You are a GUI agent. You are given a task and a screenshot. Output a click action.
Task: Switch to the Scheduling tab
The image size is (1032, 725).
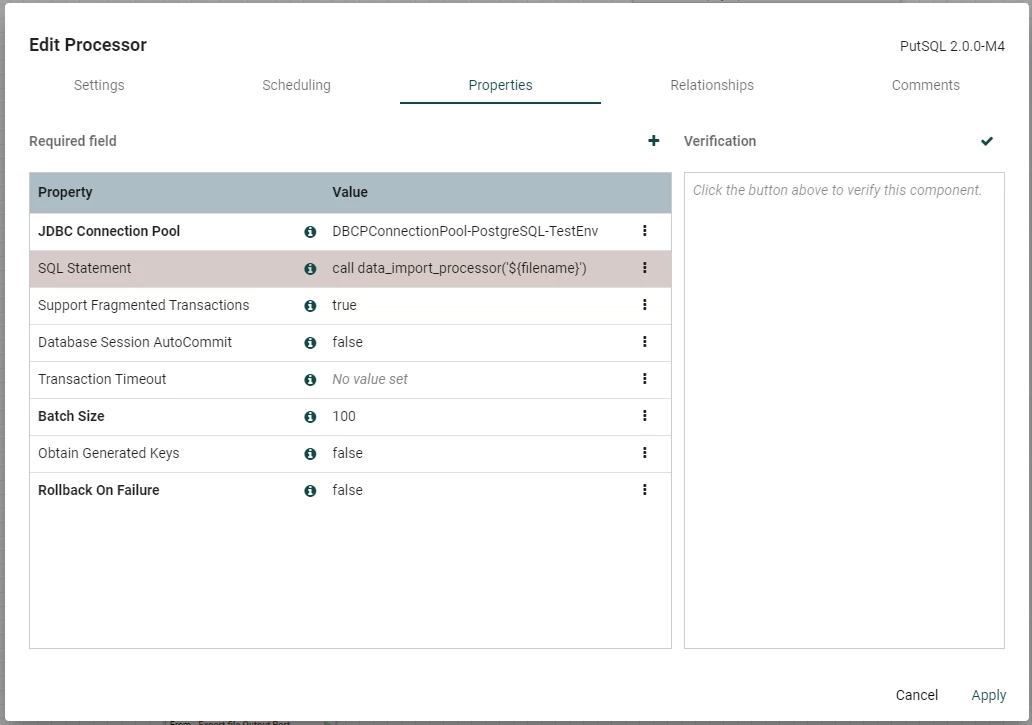[x=296, y=85]
